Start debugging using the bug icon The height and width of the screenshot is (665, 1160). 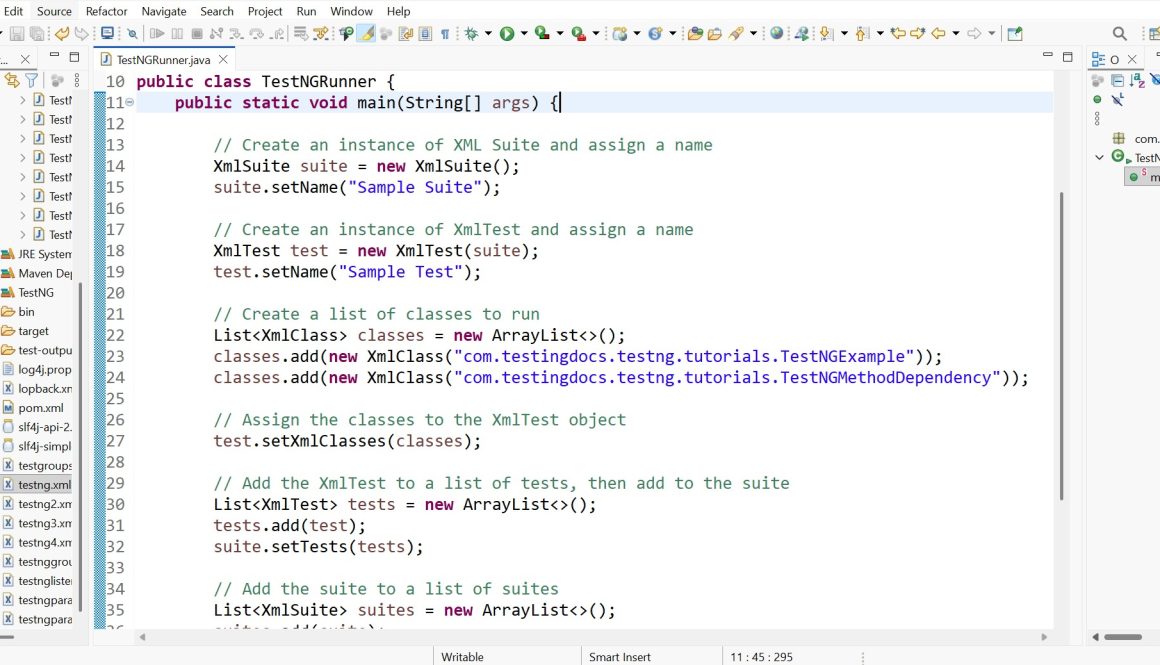472,33
